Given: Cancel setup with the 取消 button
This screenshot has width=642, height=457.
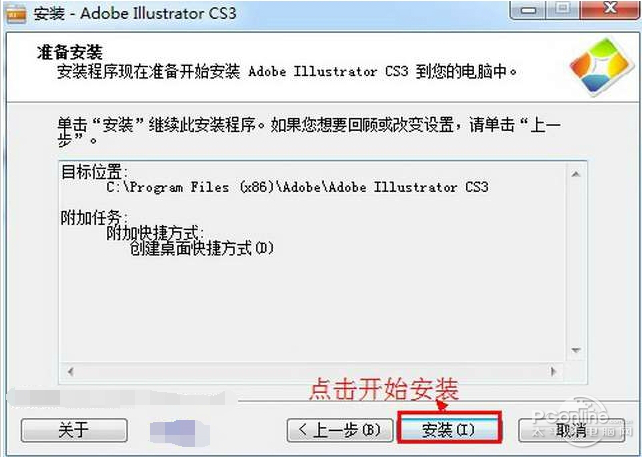Looking at the screenshot, I should (x=572, y=430).
